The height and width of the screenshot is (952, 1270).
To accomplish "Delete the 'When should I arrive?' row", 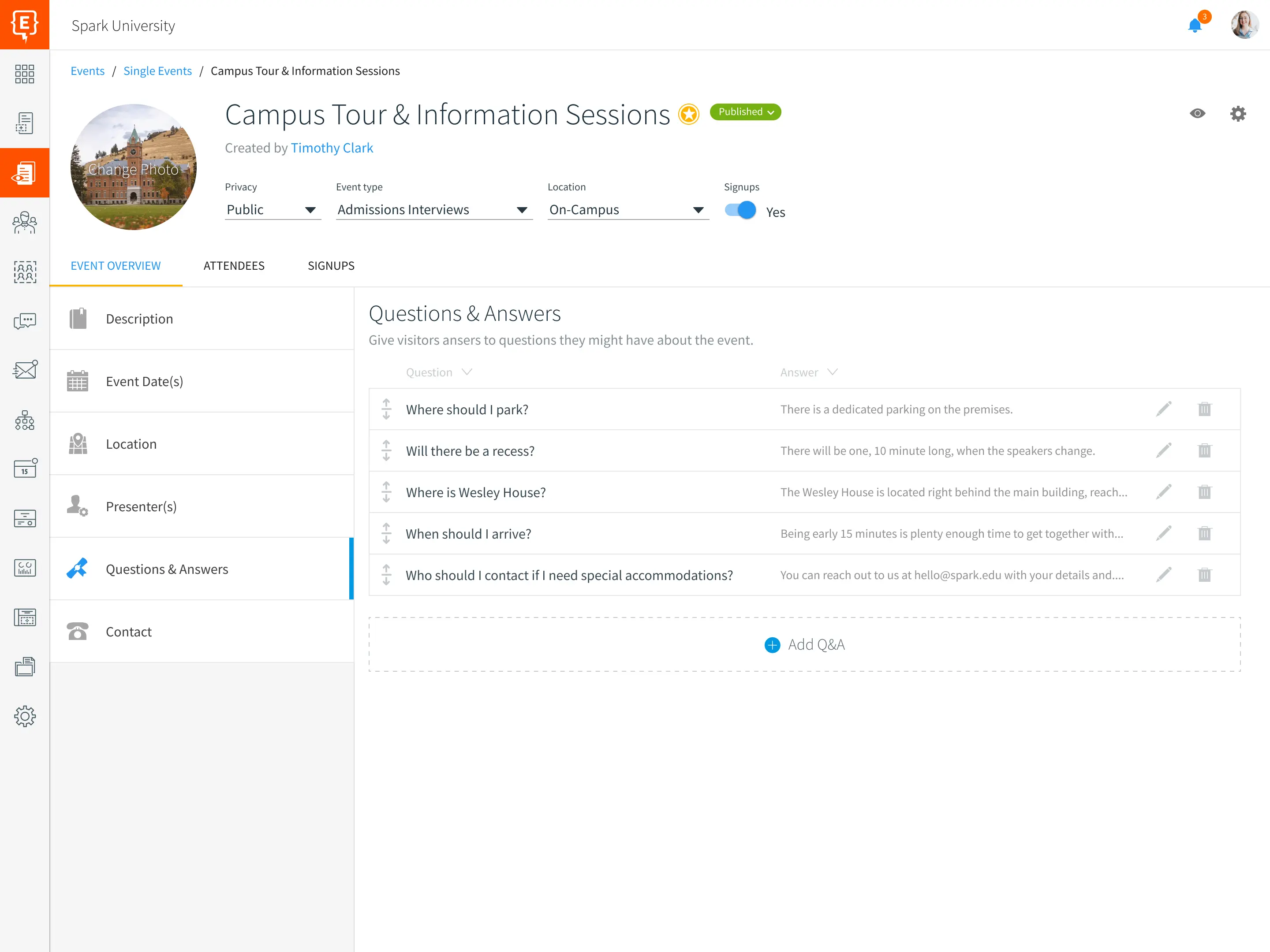I will coord(1205,533).
